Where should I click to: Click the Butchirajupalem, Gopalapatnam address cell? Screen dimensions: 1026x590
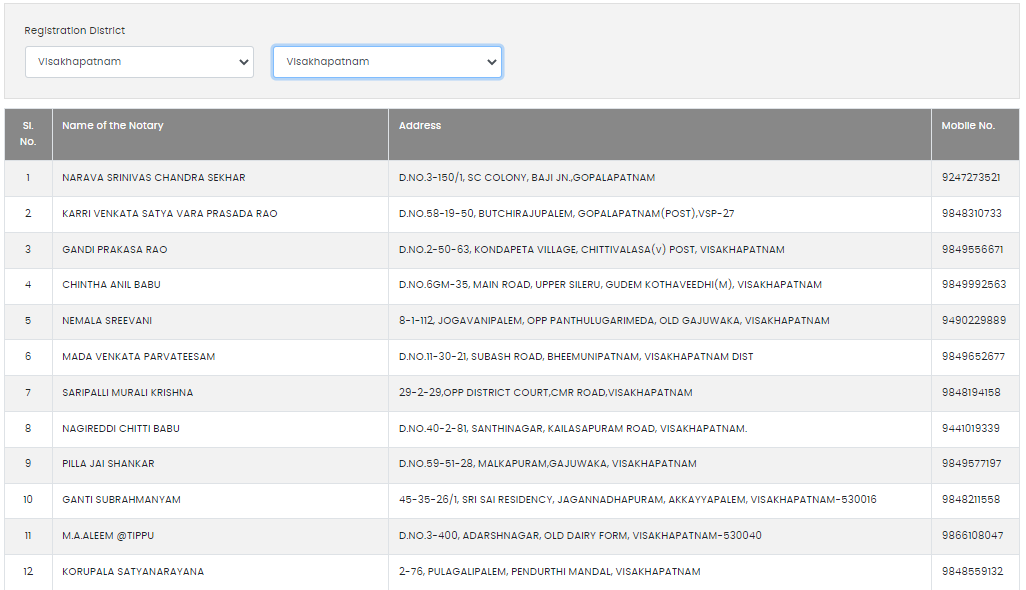point(567,214)
